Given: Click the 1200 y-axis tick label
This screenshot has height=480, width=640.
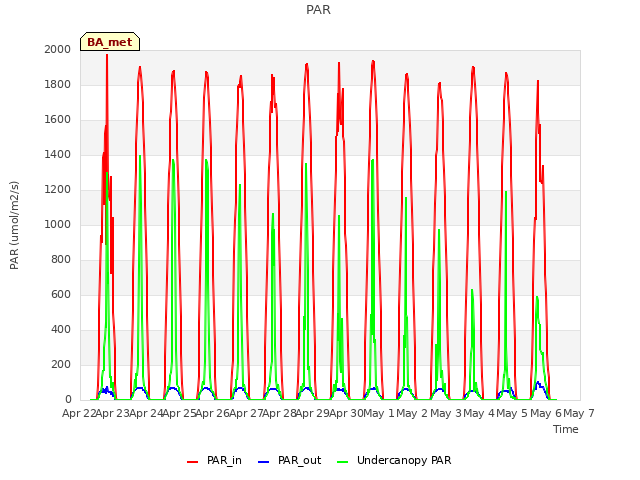Looking at the screenshot, I should [x=58, y=189].
